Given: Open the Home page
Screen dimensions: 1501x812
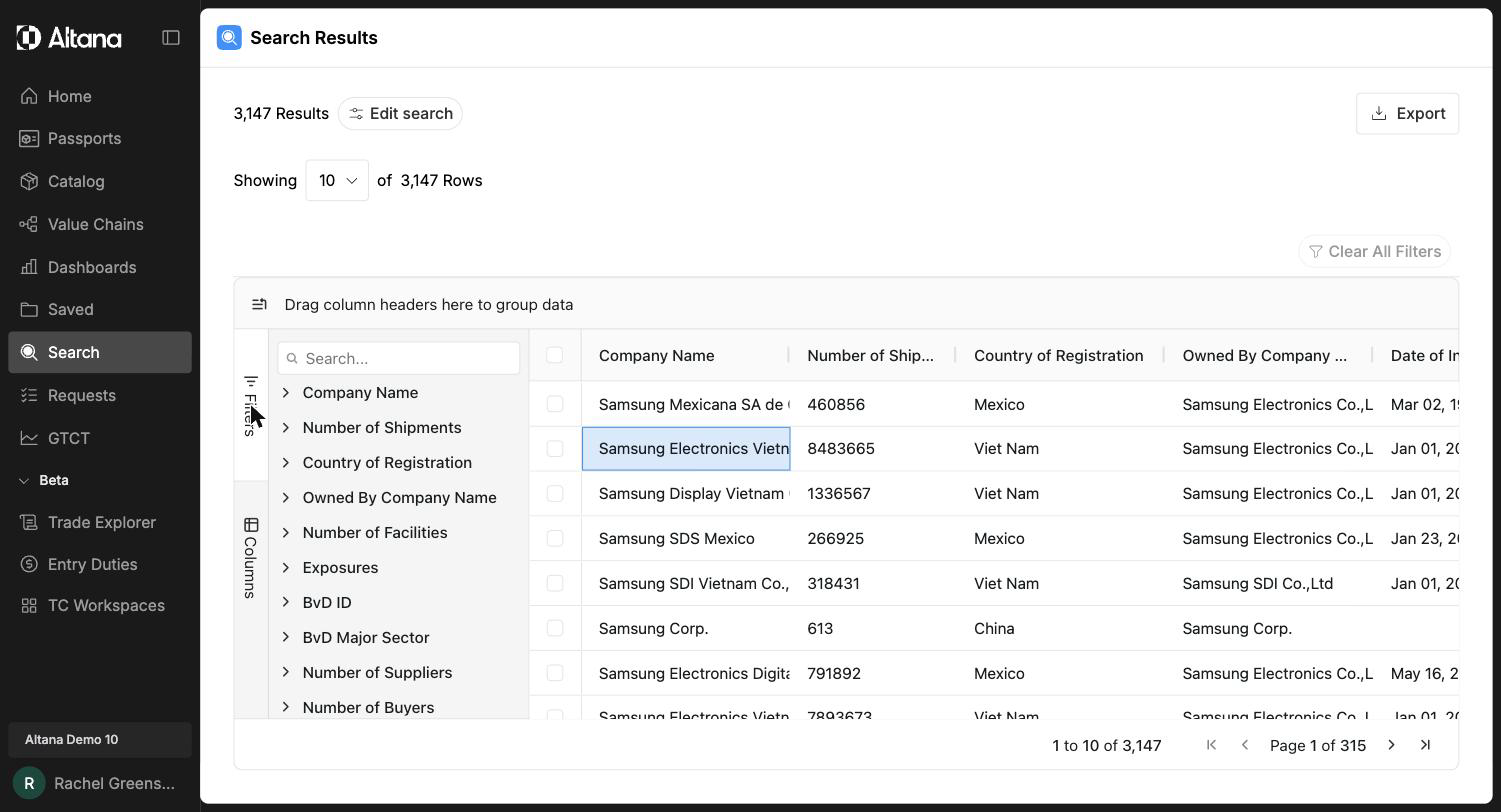Looking at the screenshot, I should 100,96.
